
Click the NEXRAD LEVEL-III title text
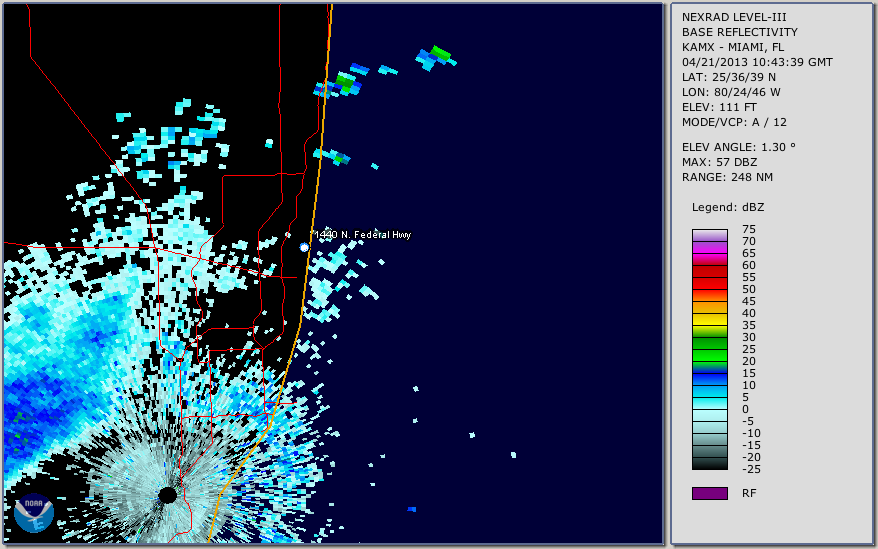pos(734,17)
